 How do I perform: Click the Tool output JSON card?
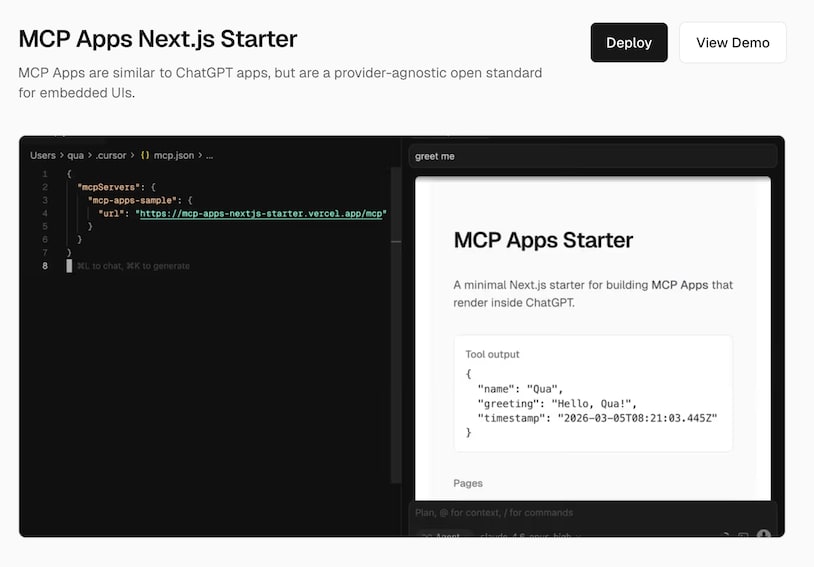coord(593,393)
